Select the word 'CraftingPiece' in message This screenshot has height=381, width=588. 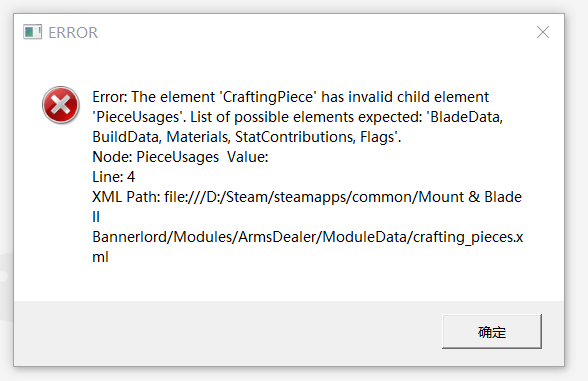(x=268, y=97)
